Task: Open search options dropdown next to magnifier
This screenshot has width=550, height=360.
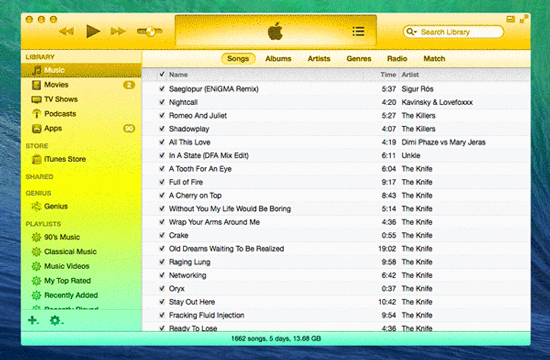Action: tap(411, 32)
